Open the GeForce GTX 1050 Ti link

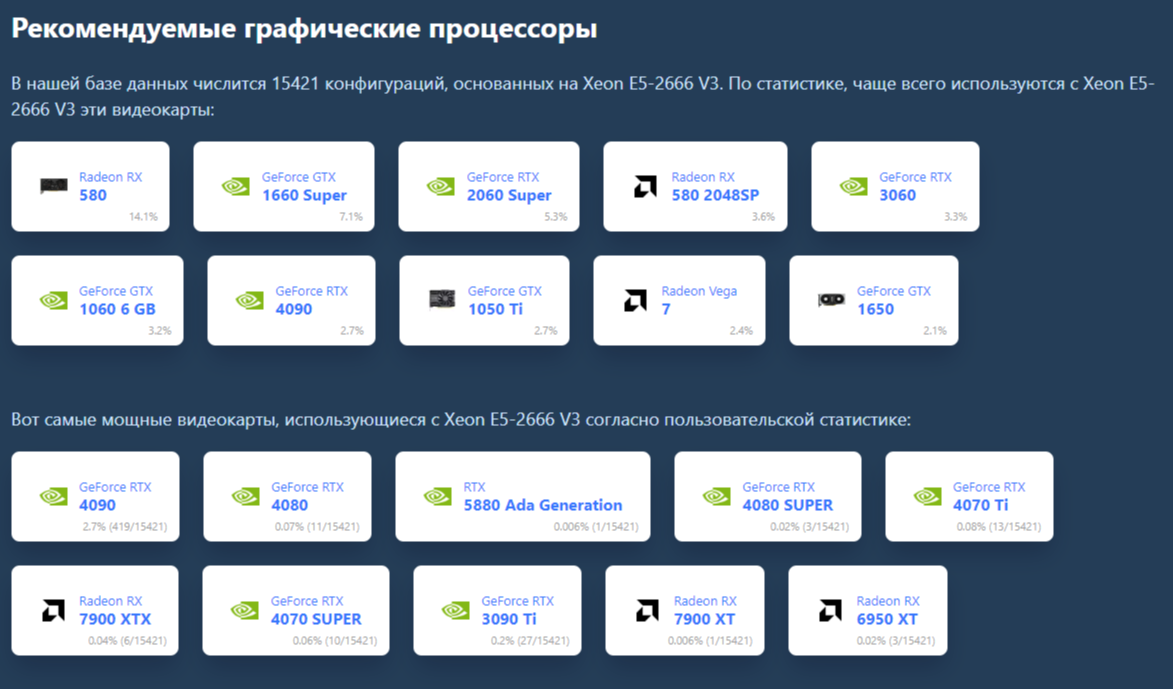504,301
